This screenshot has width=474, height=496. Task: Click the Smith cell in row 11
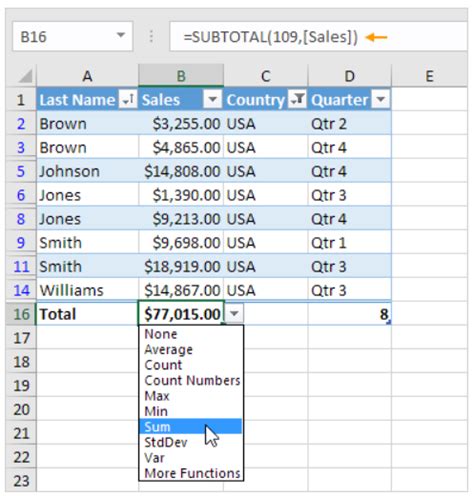(x=87, y=266)
